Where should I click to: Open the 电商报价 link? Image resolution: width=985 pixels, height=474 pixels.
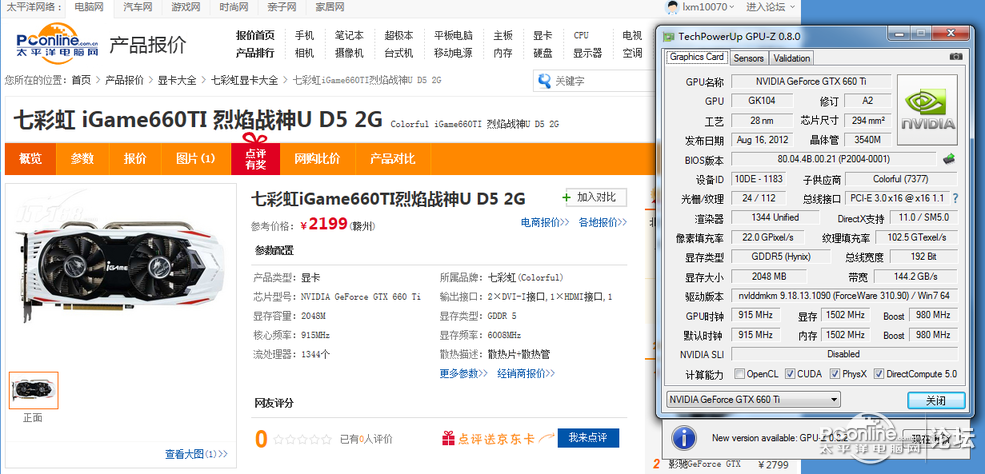[545, 222]
